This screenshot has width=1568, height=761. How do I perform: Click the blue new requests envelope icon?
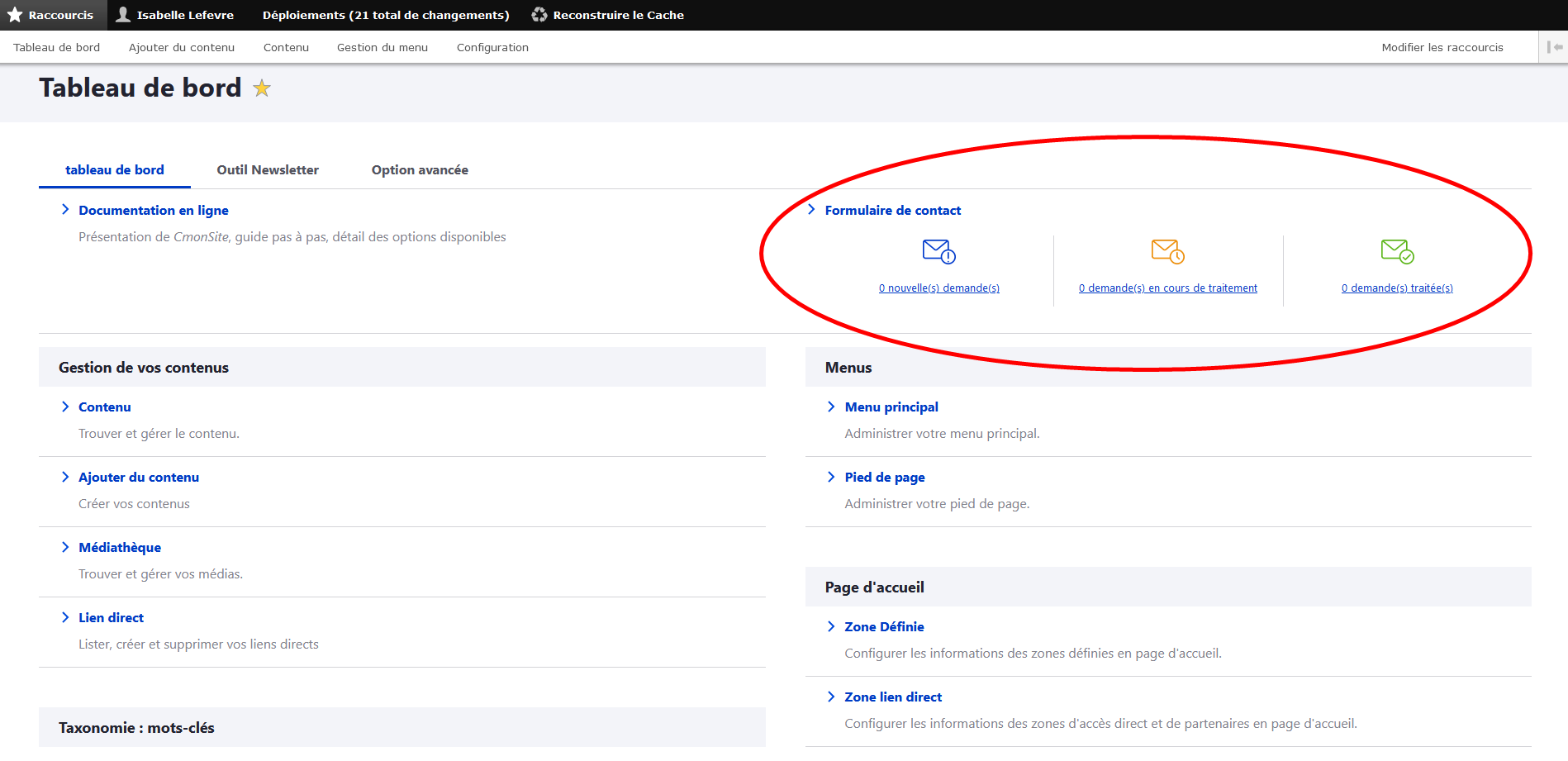938,251
